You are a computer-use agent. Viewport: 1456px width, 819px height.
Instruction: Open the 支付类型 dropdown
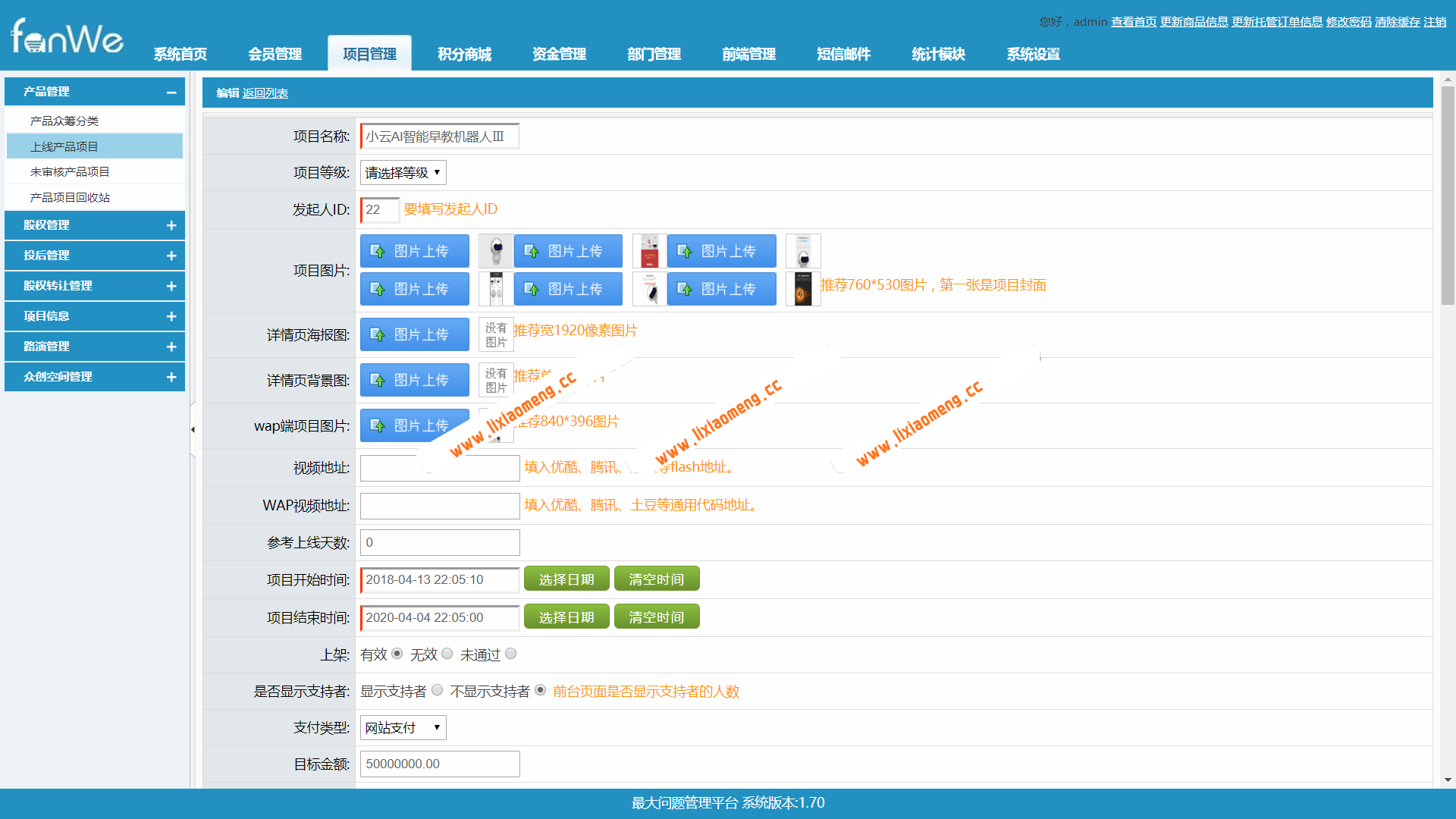pos(403,728)
